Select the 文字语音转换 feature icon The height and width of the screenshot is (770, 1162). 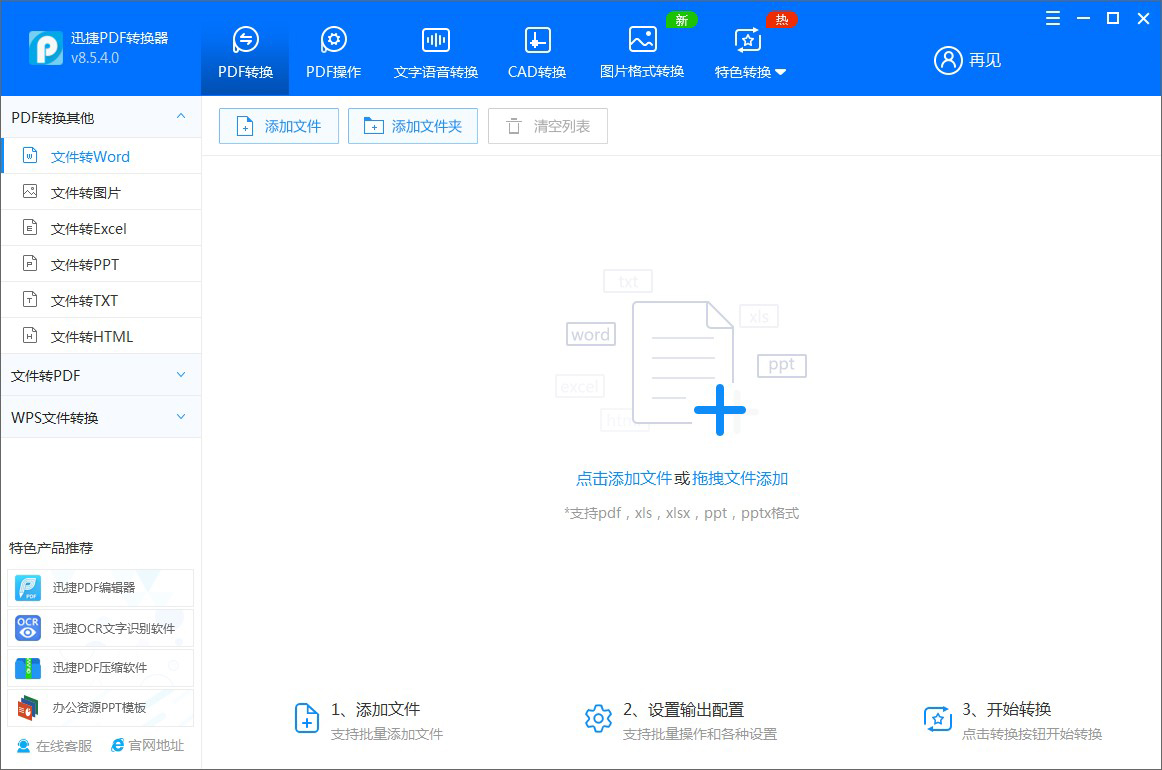click(435, 52)
